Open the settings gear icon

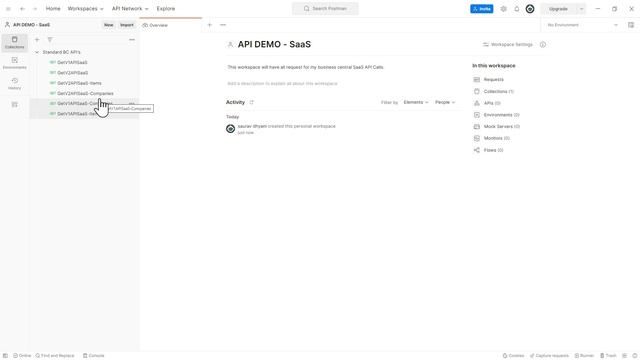[x=504, y=9]
